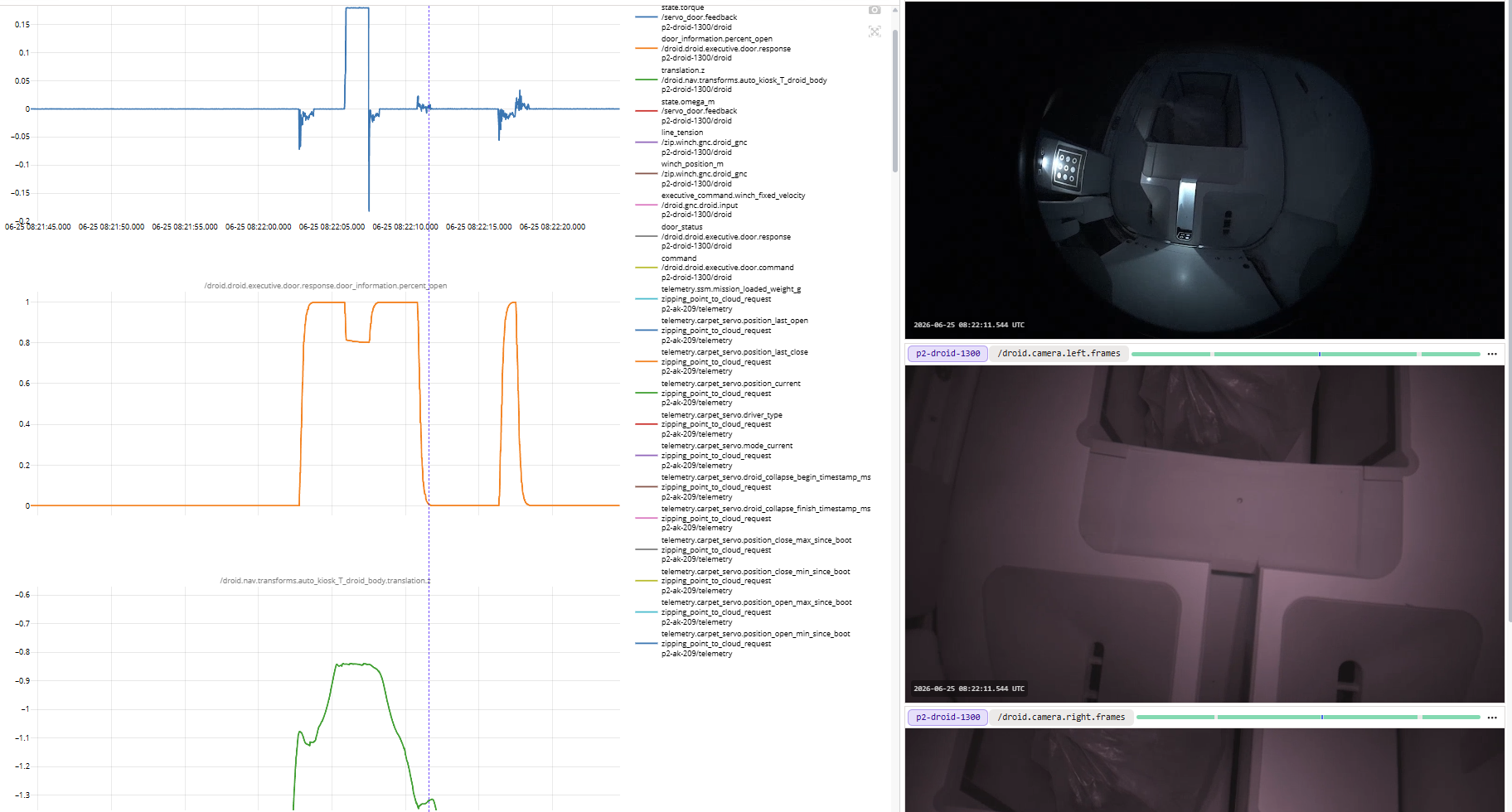The image size is (1512, 812).
Task: Toggle carpet_servo.driver_type legend entry
Action: (709, 424)
